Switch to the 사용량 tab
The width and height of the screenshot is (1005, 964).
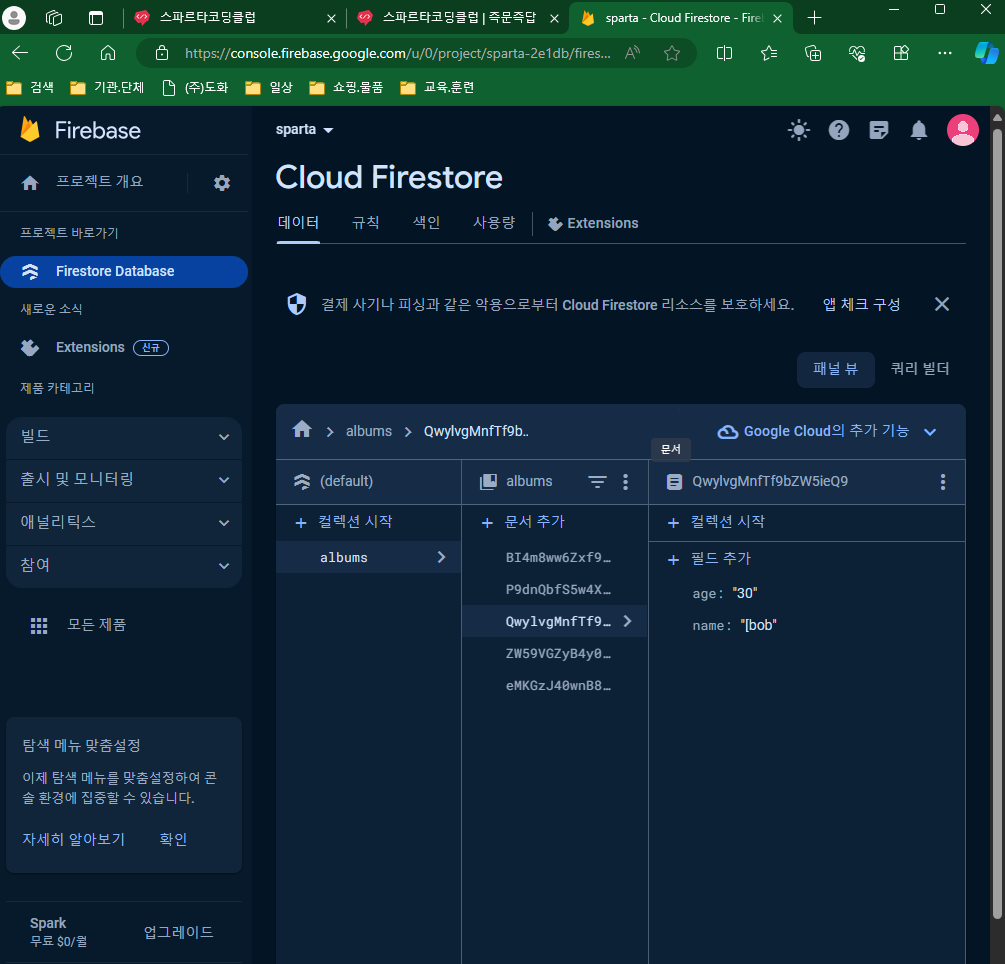[x=494, y=223]
